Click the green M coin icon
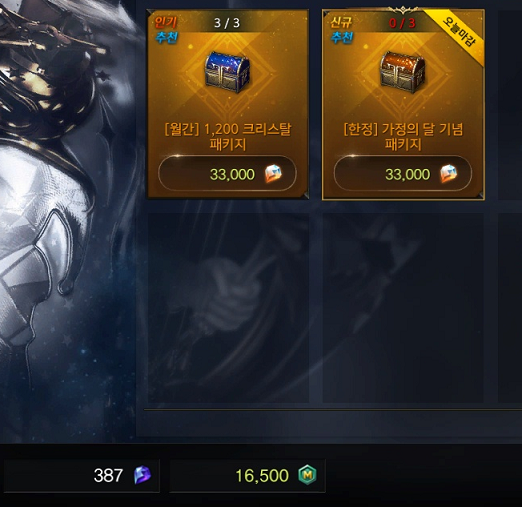This screenshot has height=507, width=522. 307,475
